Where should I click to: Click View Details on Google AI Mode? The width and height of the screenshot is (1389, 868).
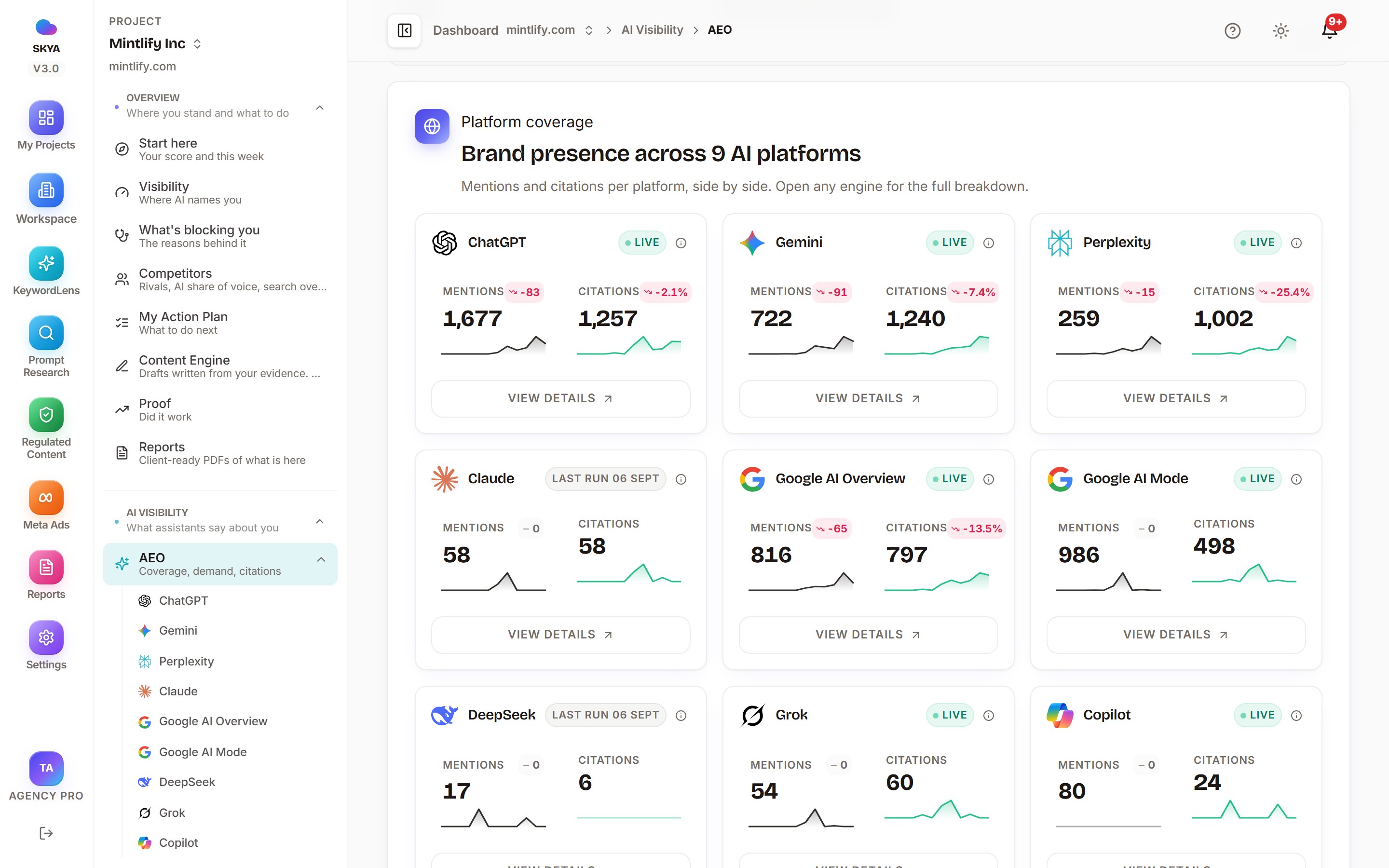click(1175, 634)
